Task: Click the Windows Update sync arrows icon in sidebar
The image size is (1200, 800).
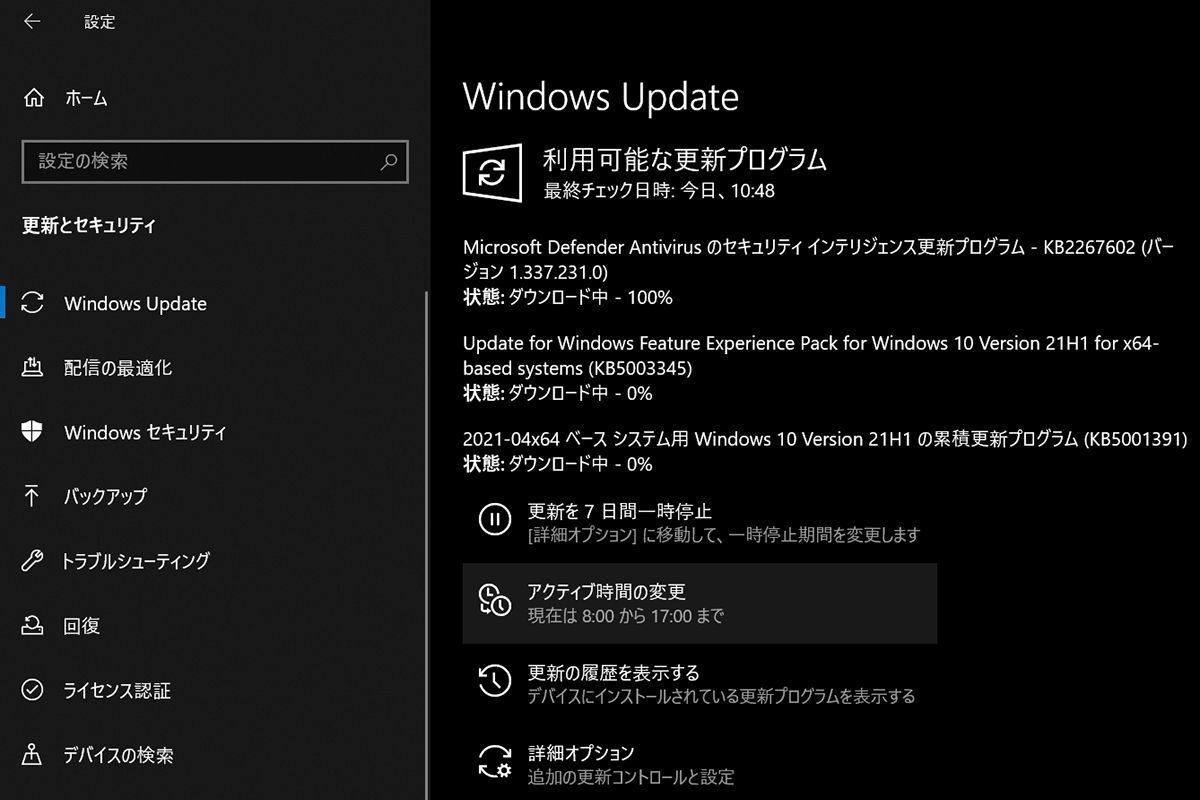Action: tap(33, 303)
